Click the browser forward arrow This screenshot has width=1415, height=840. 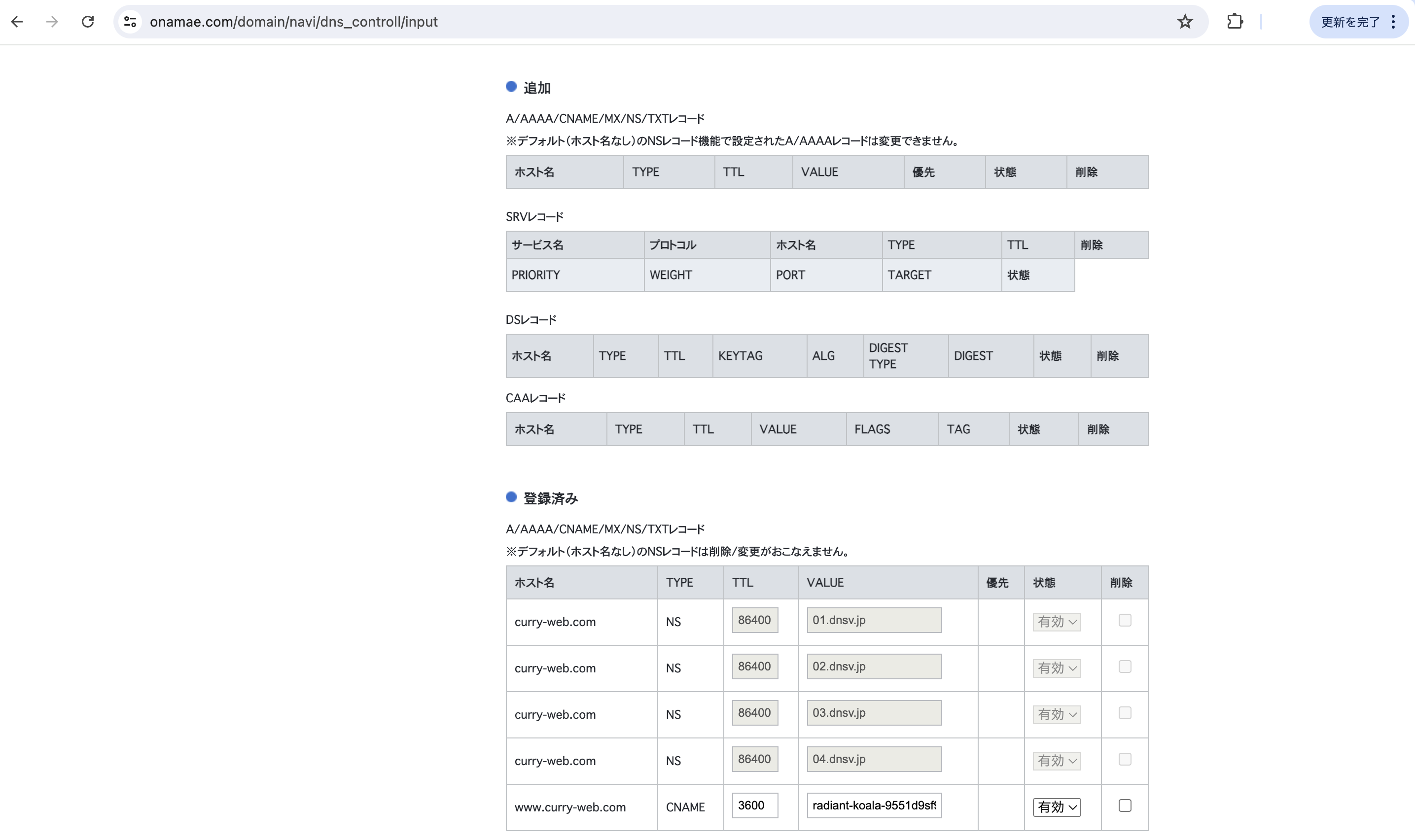[x=52, y=22]
